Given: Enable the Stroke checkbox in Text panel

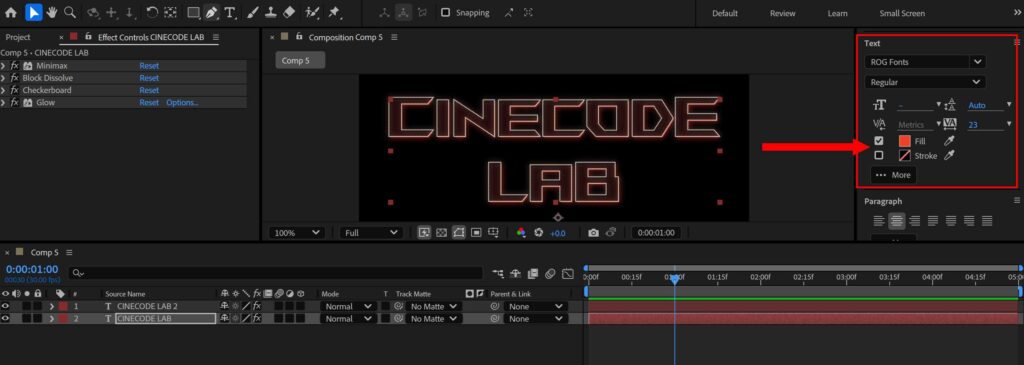Looking at the screenshot, I should (x=878, y=155).
